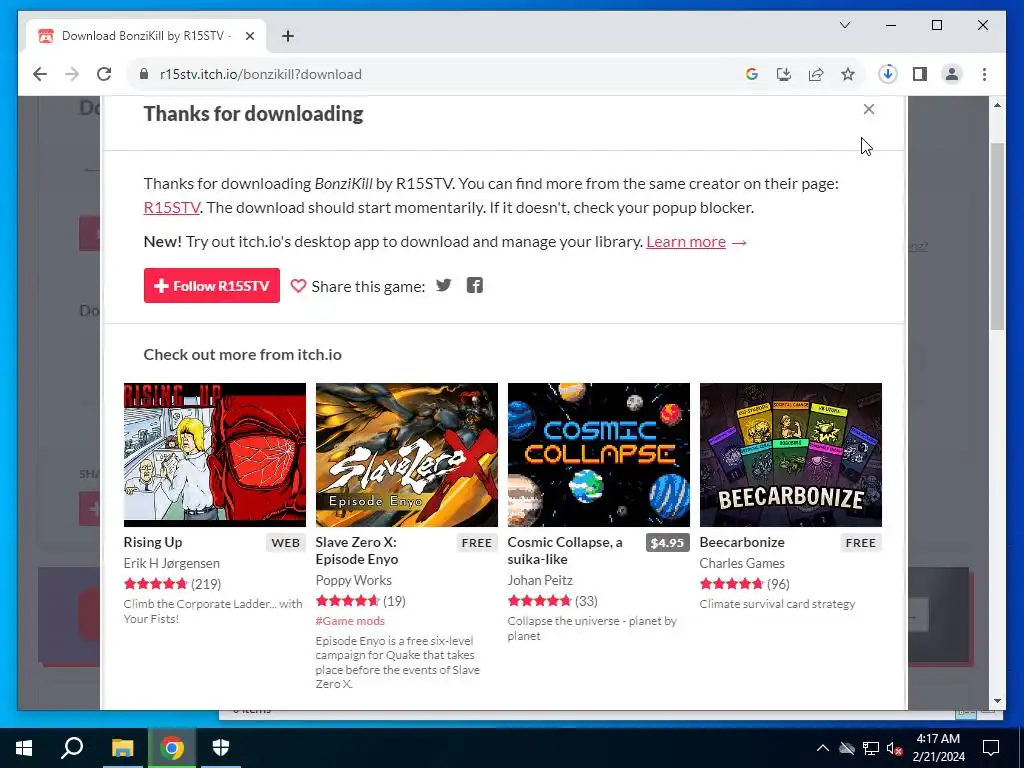Image resolution: width=1024 pixels, height=768 pixels.
Task: Open a new tab with the plus button
Action: click(x=288, y=37)
